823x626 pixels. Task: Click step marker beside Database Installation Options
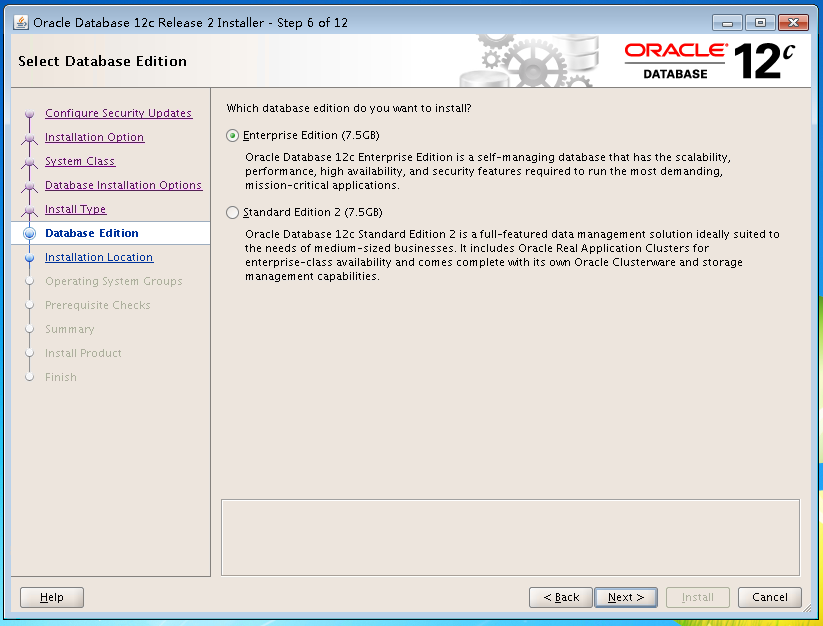[x=29, y=186]
